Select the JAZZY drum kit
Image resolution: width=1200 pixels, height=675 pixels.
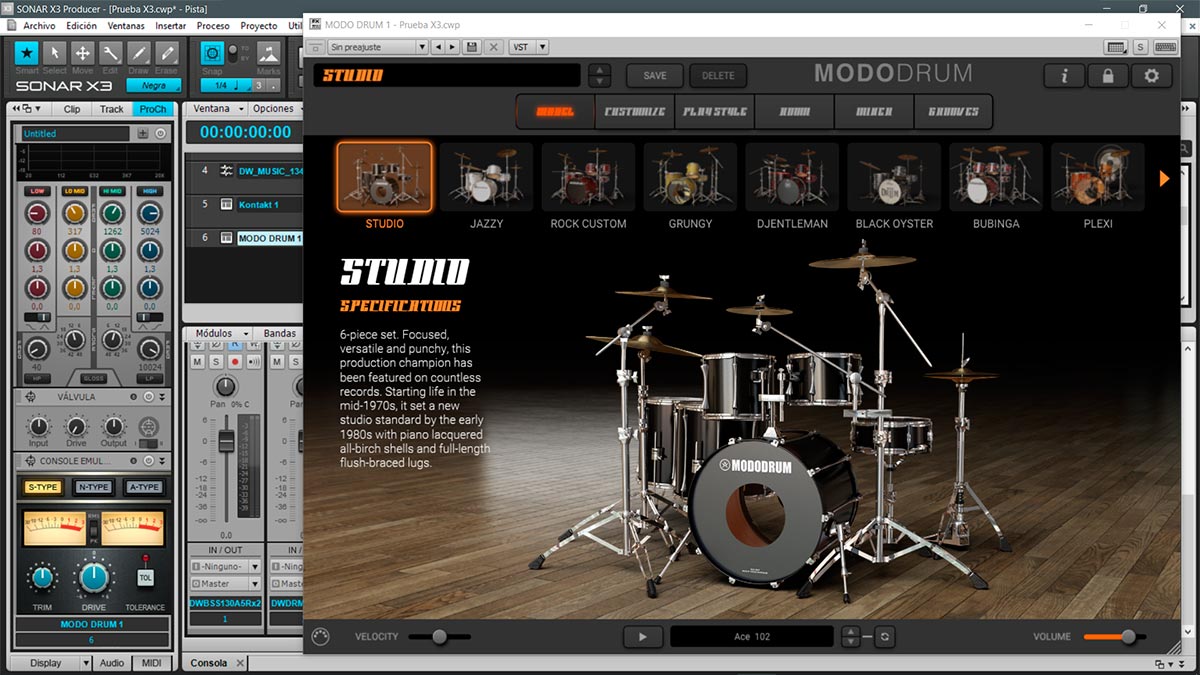pos(487,186)
